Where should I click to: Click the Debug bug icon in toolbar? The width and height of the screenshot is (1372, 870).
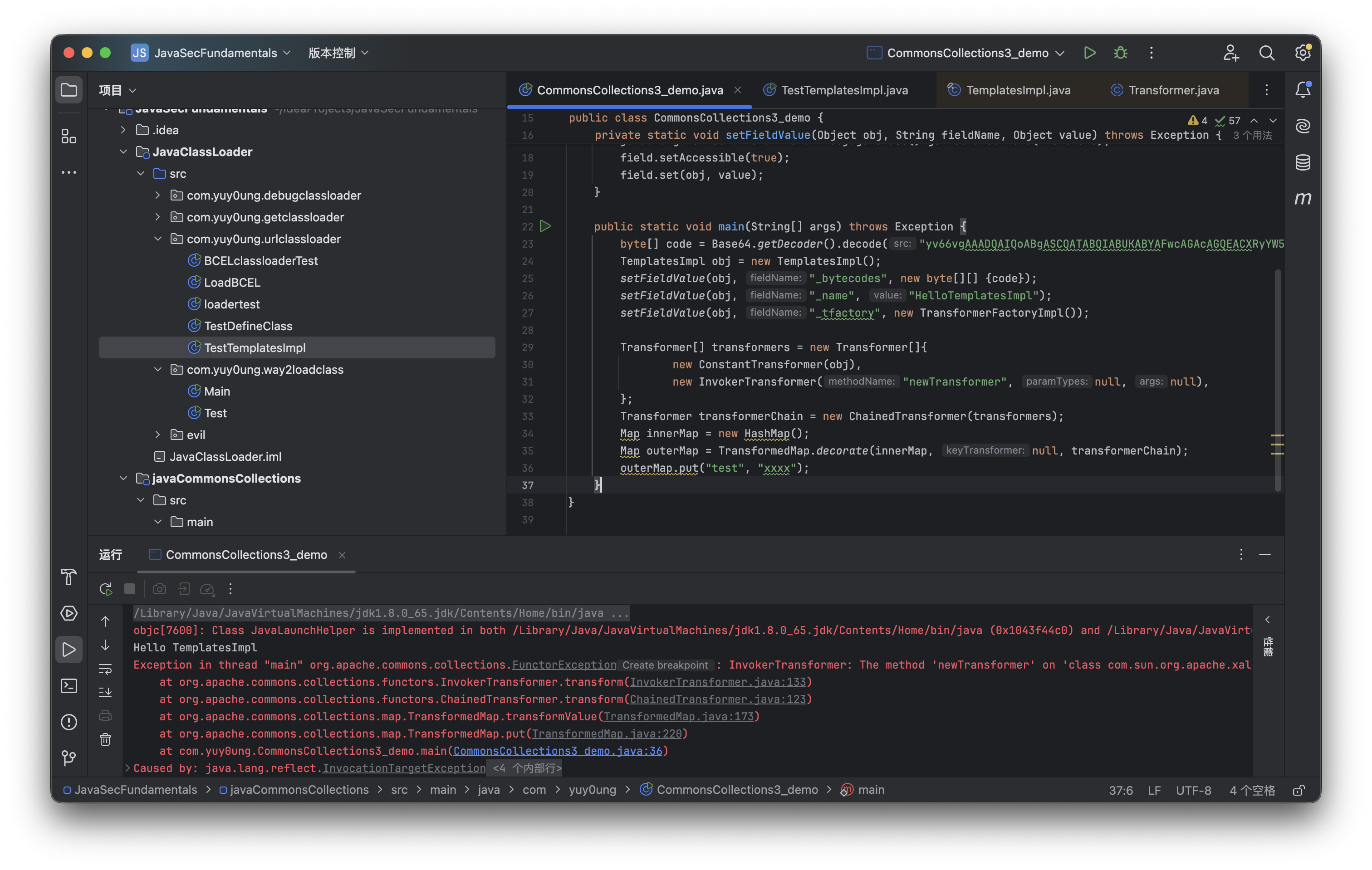coord(1120,53)
